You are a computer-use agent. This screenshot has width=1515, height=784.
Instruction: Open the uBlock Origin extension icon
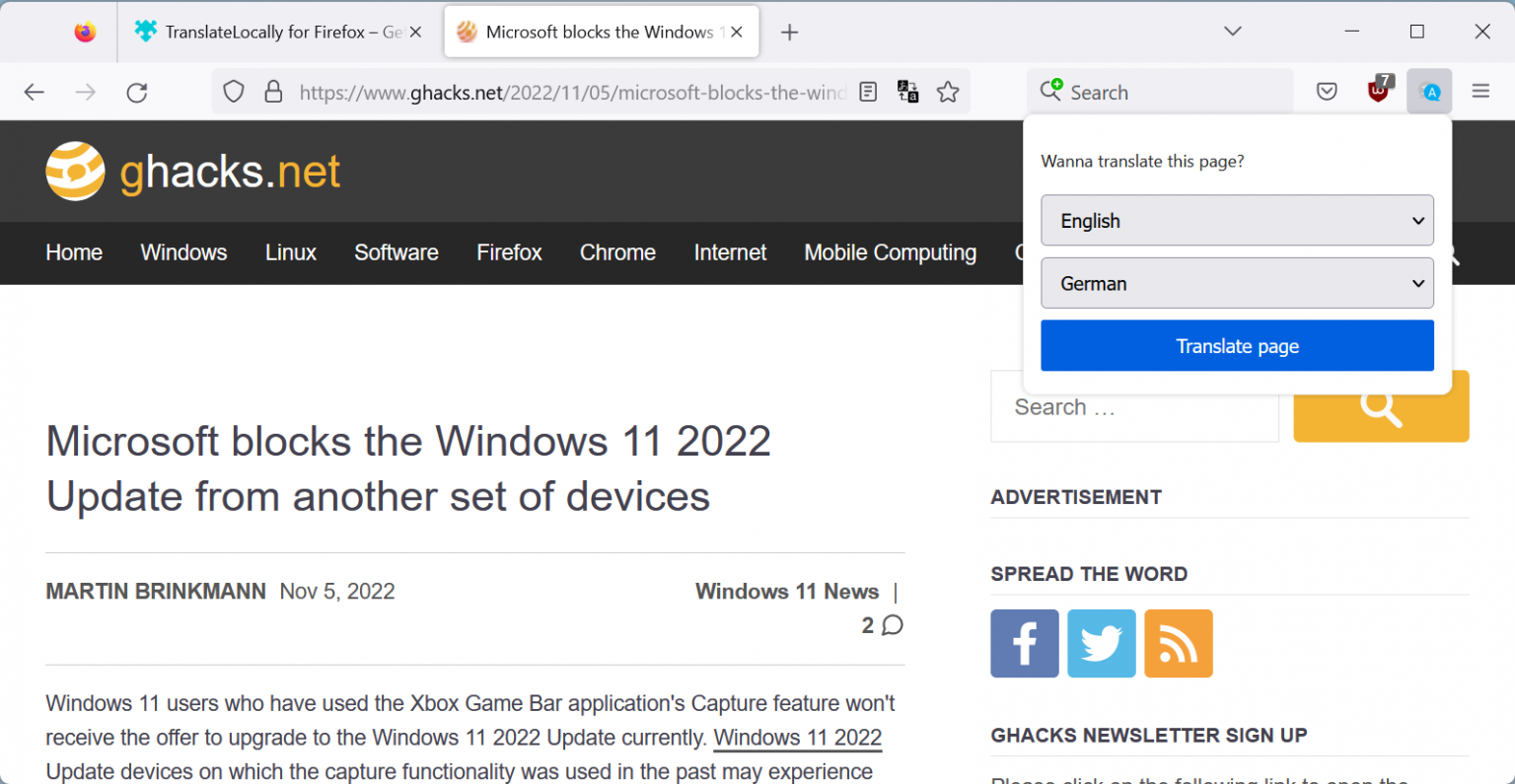coord(1379,91)
